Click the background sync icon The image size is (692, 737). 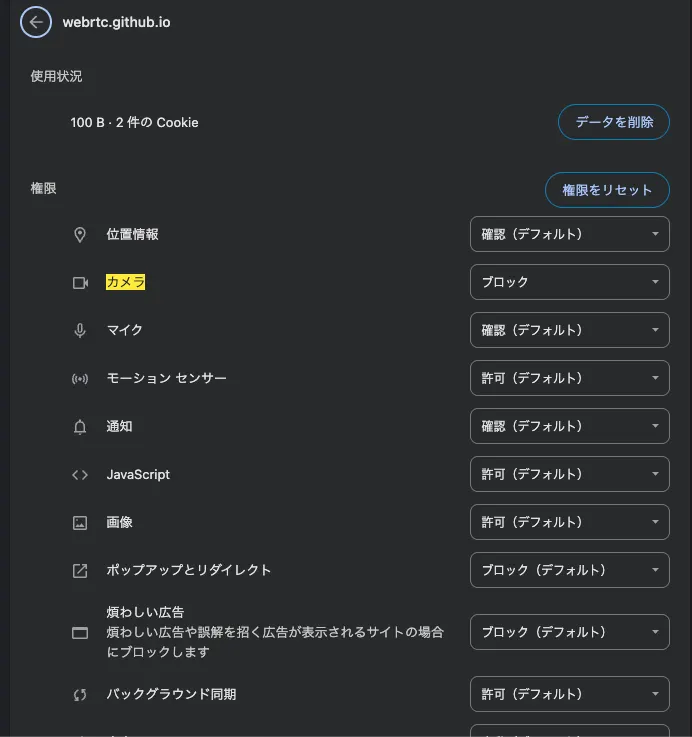80,695
